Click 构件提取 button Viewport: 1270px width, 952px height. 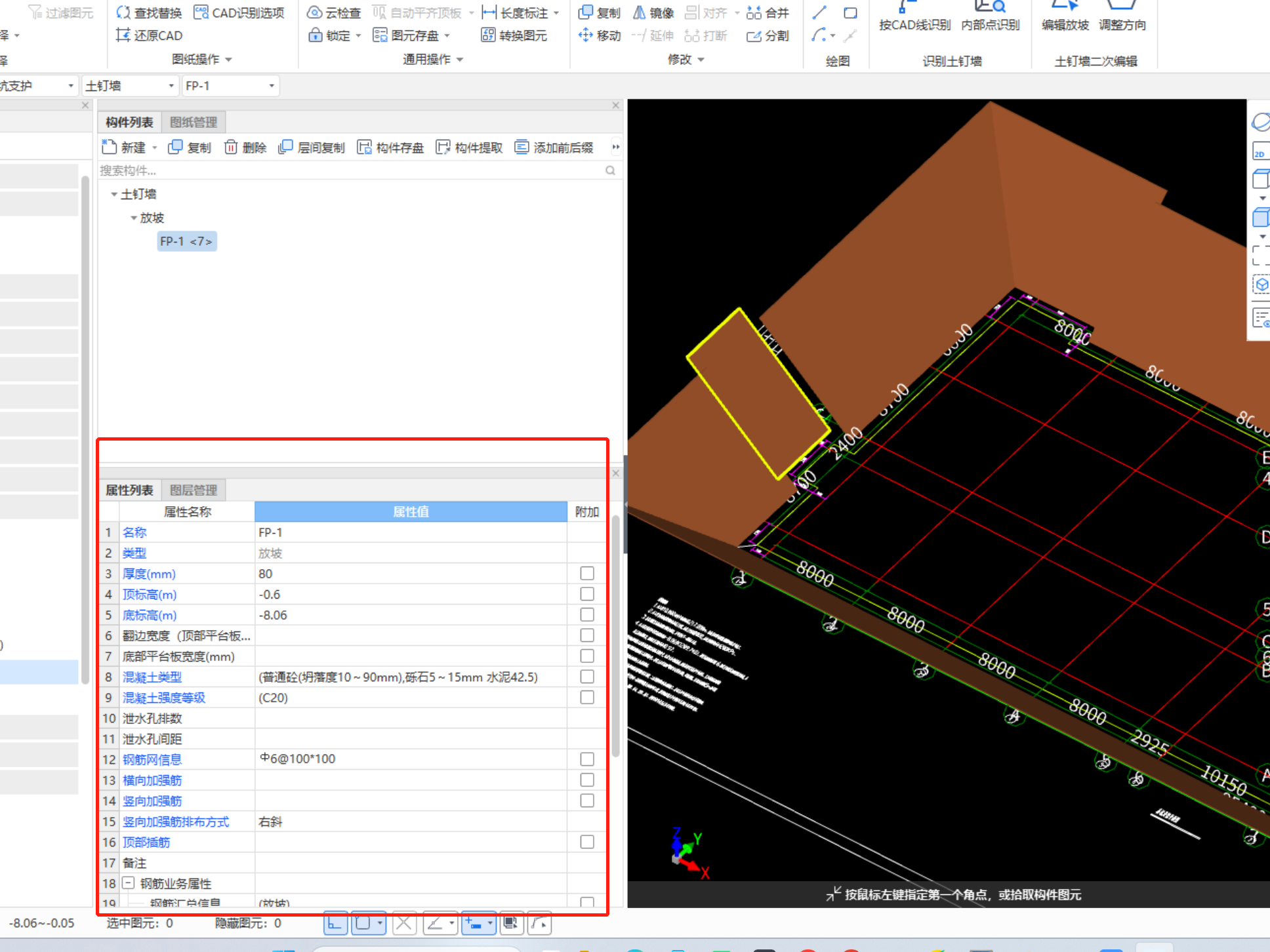click(x=469, y=148)
